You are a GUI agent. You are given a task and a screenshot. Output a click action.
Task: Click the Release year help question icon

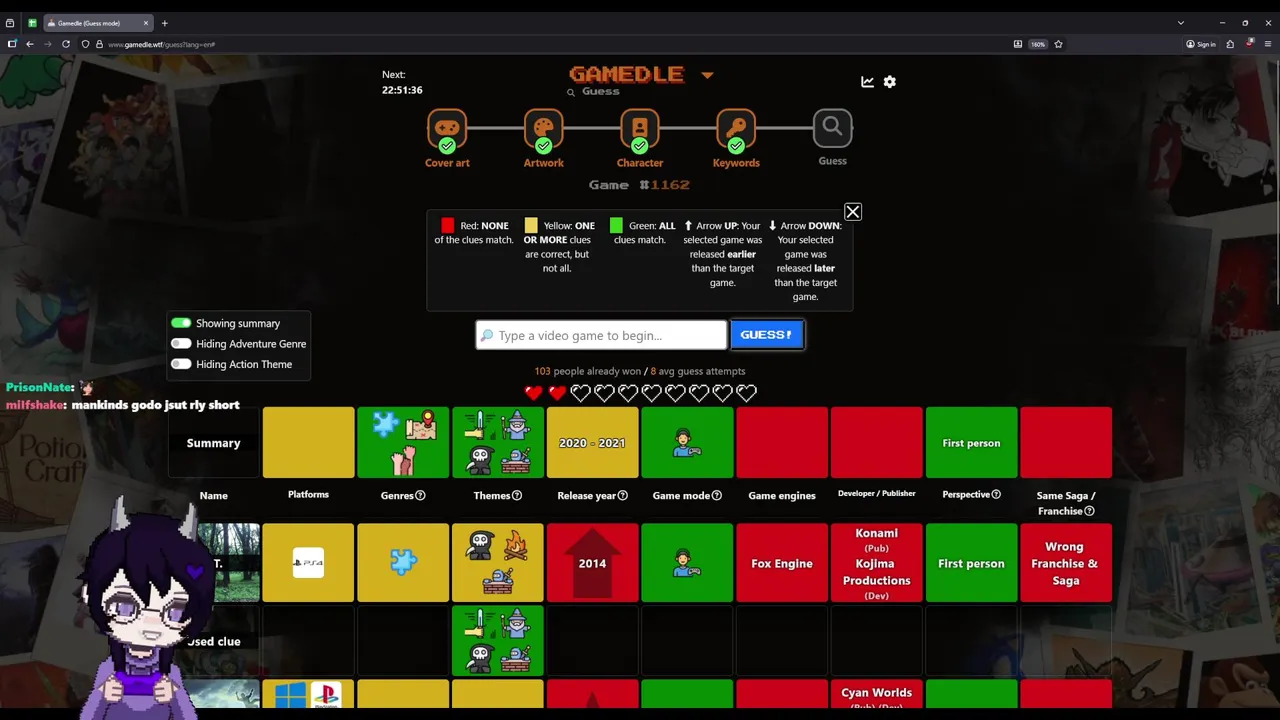(x=622, y=495)
